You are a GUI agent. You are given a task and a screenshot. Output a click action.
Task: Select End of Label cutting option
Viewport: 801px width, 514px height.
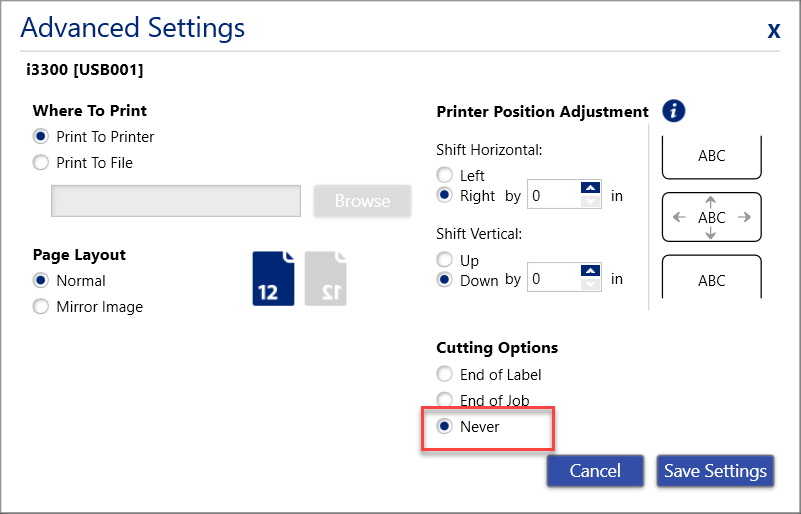click(x=445, y=375)
